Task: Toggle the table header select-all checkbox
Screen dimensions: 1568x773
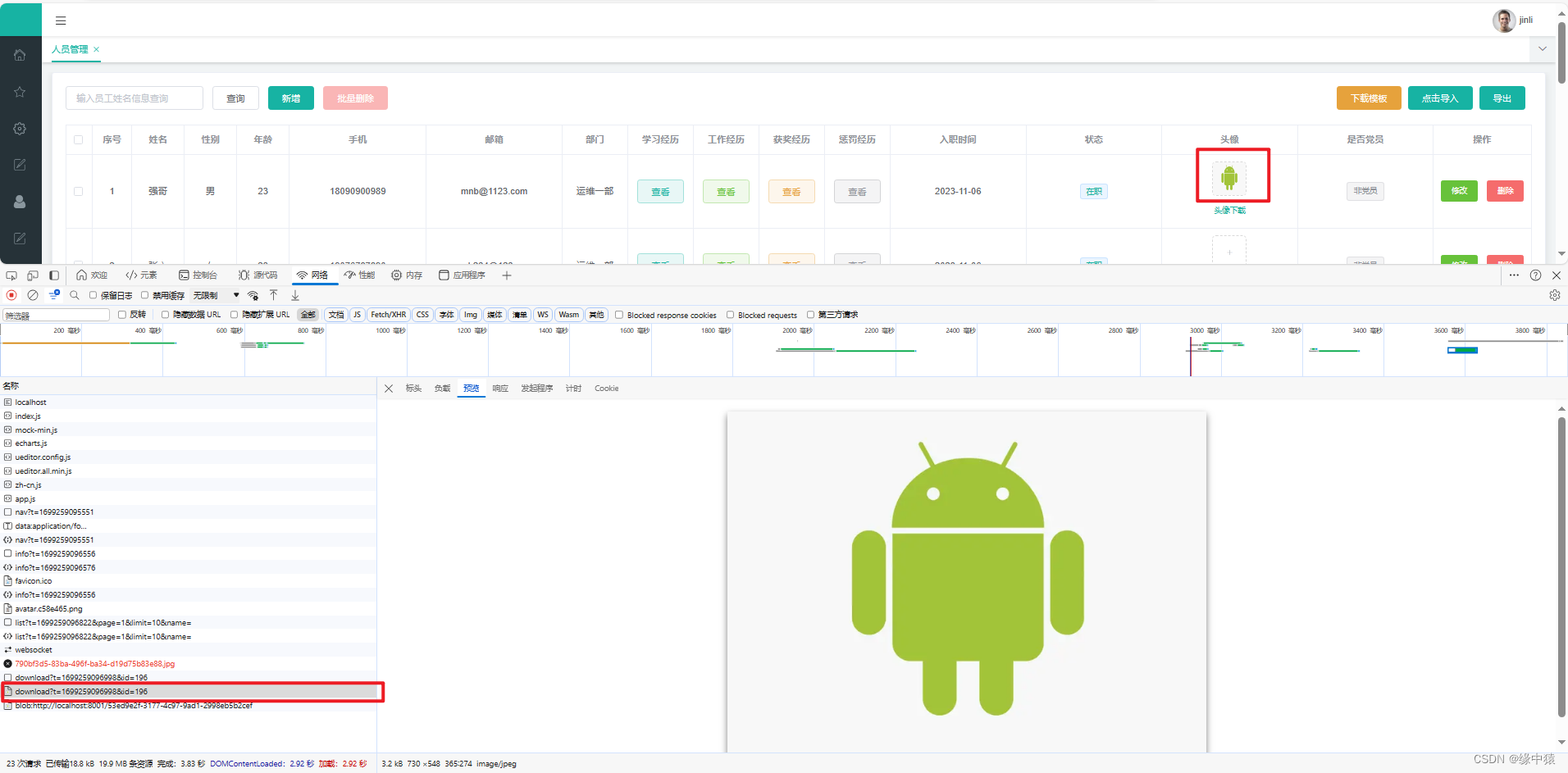Action: (x=79, y=139)
